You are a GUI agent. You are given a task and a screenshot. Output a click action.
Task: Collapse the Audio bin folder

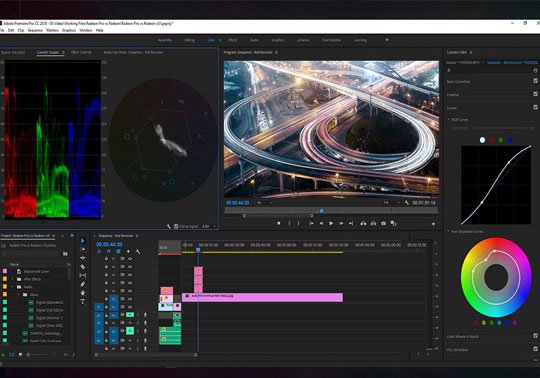pos(13,287)
